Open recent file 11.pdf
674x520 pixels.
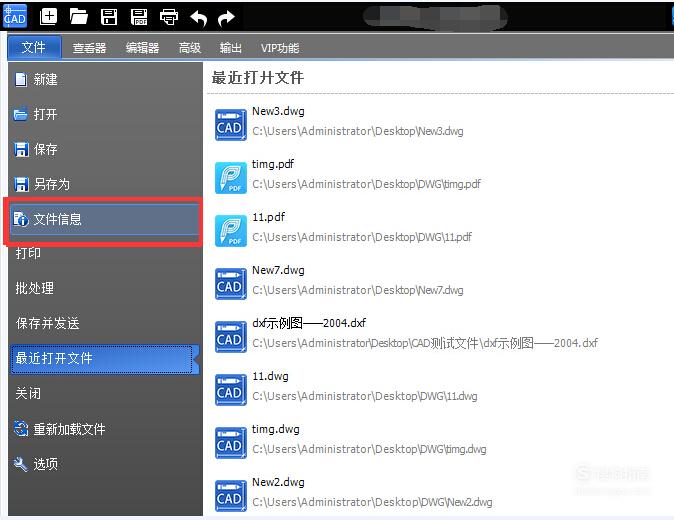269,217
